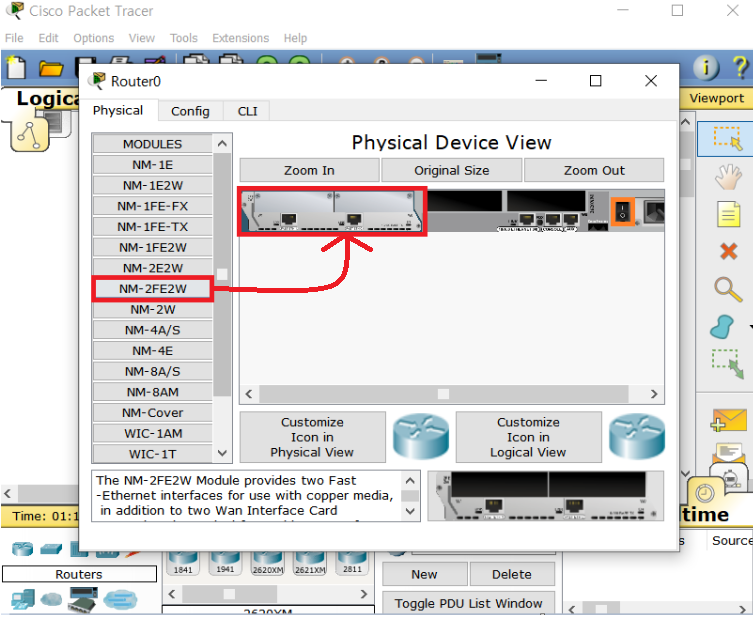Image resolution: width=753 pixels, height=617 pixels.
Task: Select the WIC-1AM module
Action: coord(153,433)
